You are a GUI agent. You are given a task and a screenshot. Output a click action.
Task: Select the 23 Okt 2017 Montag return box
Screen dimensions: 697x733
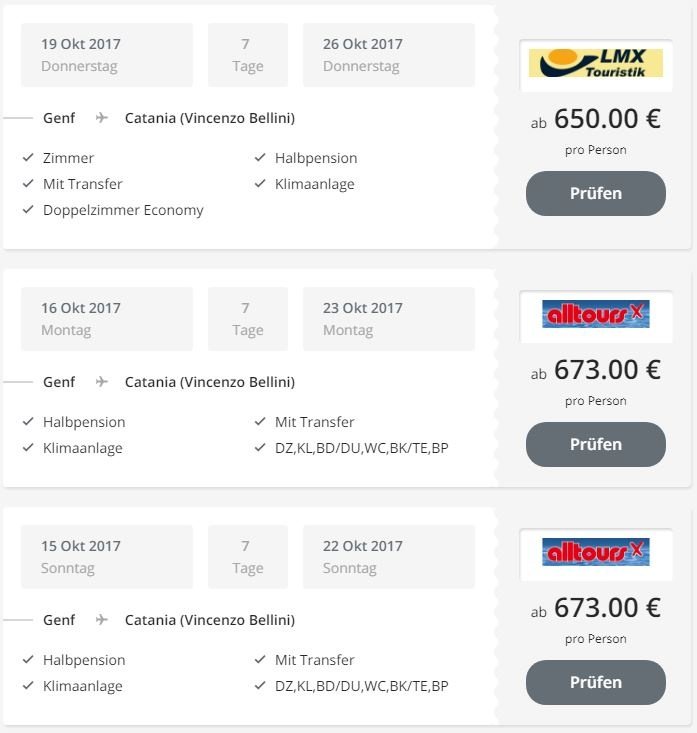click(388, 319)
